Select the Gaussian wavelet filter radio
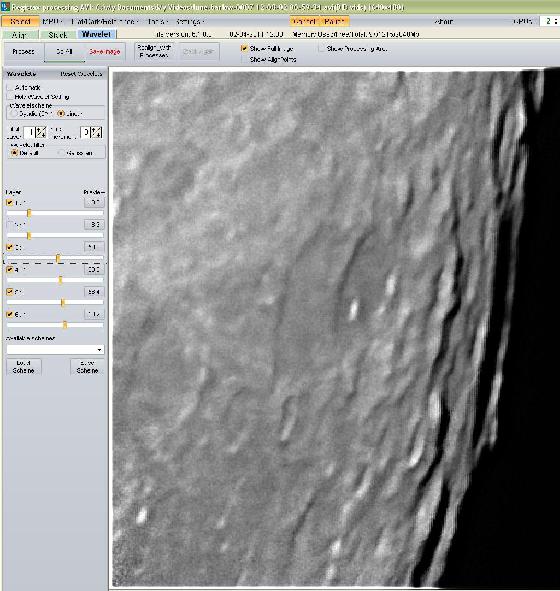The width and height of the screenshot is (560, 591). click(61, 153)
